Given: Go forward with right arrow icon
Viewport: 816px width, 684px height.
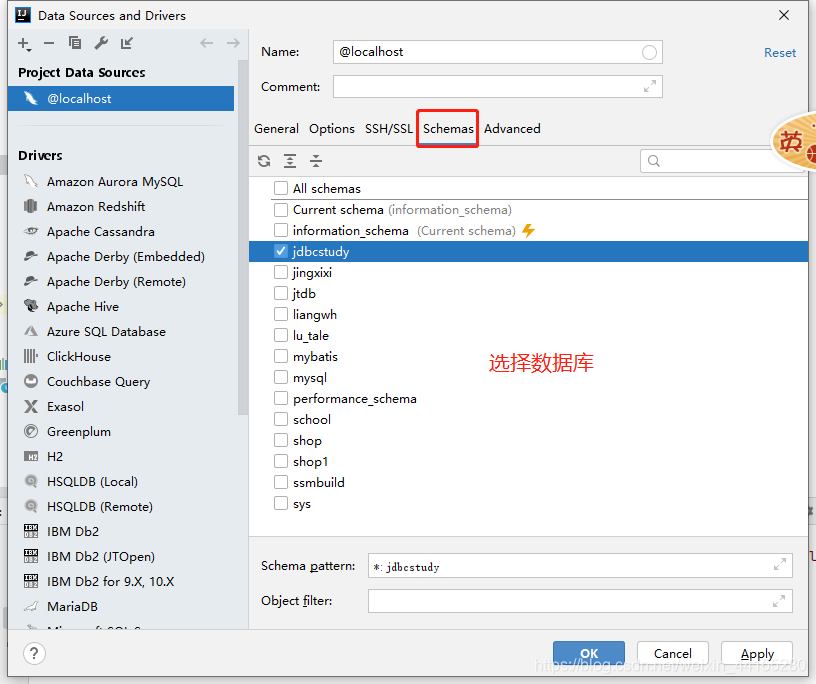Looking at the screenshot, I should (x=233, y=43).
